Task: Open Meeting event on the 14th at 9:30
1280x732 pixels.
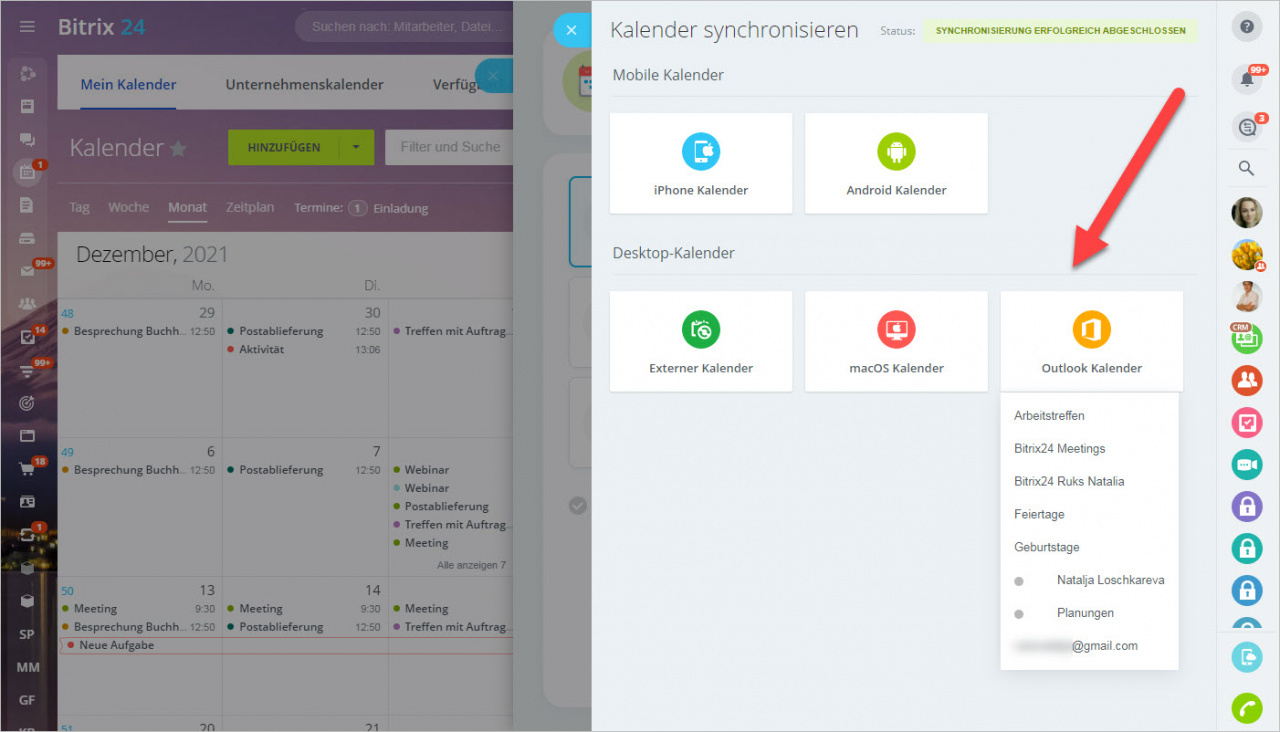Action: (304, 608)
